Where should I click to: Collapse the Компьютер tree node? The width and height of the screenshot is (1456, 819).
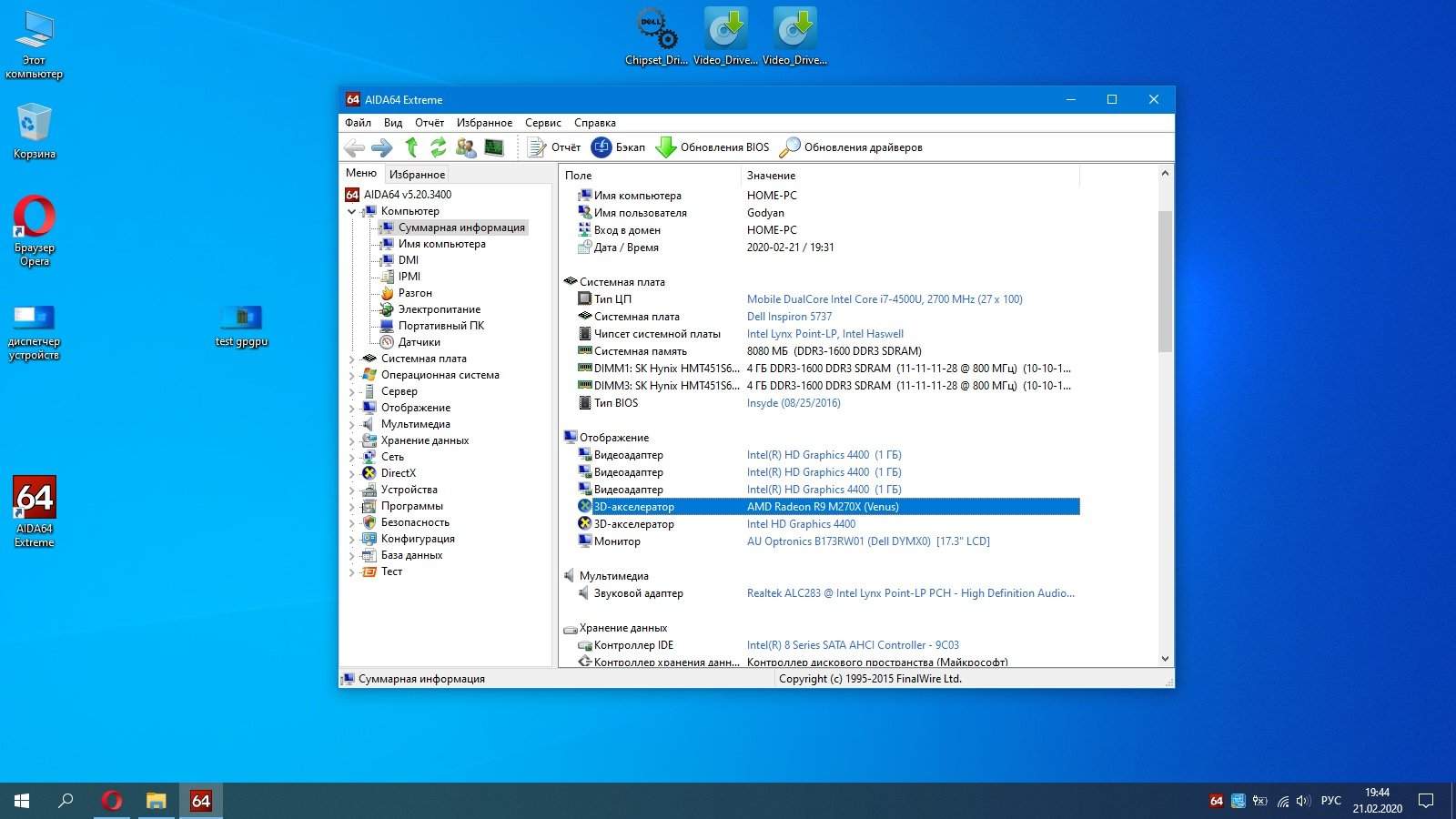coord(352,211)
